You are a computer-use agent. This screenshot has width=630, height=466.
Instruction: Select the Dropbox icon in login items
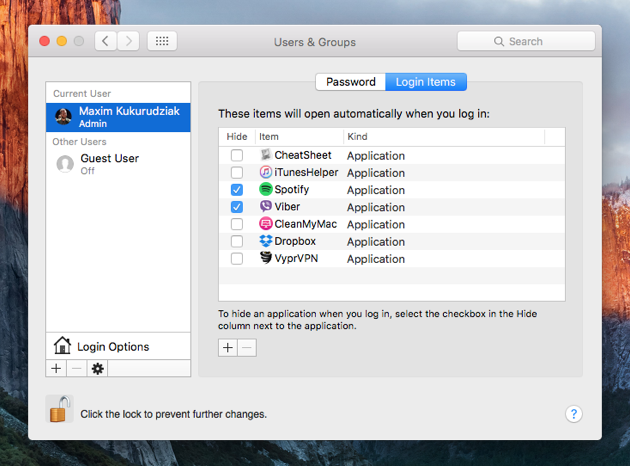click(x=266, y=241)
